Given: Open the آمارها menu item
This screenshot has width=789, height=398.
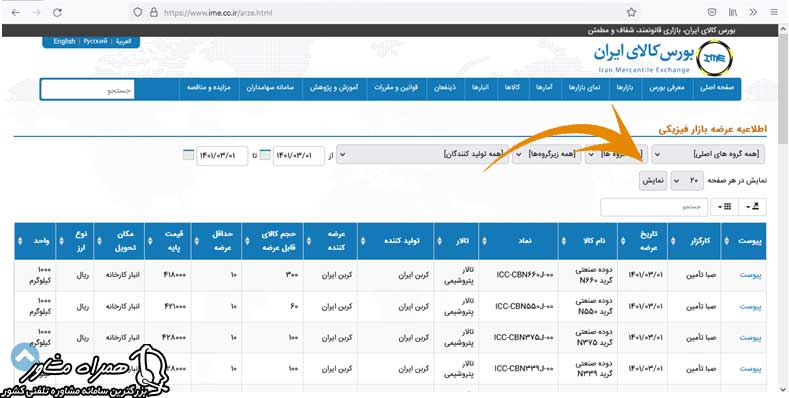Looking at the screenshot, I should tap(544, 88).
